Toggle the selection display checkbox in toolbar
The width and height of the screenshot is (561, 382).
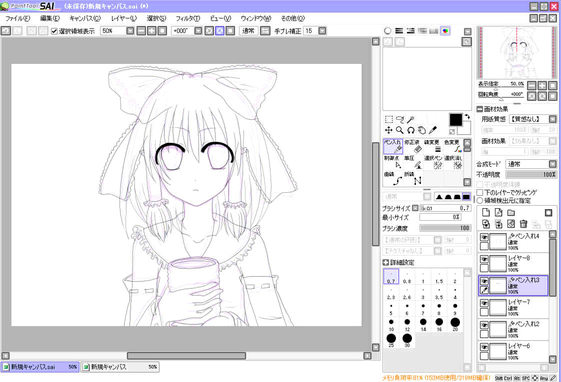[x=54, y=31]
